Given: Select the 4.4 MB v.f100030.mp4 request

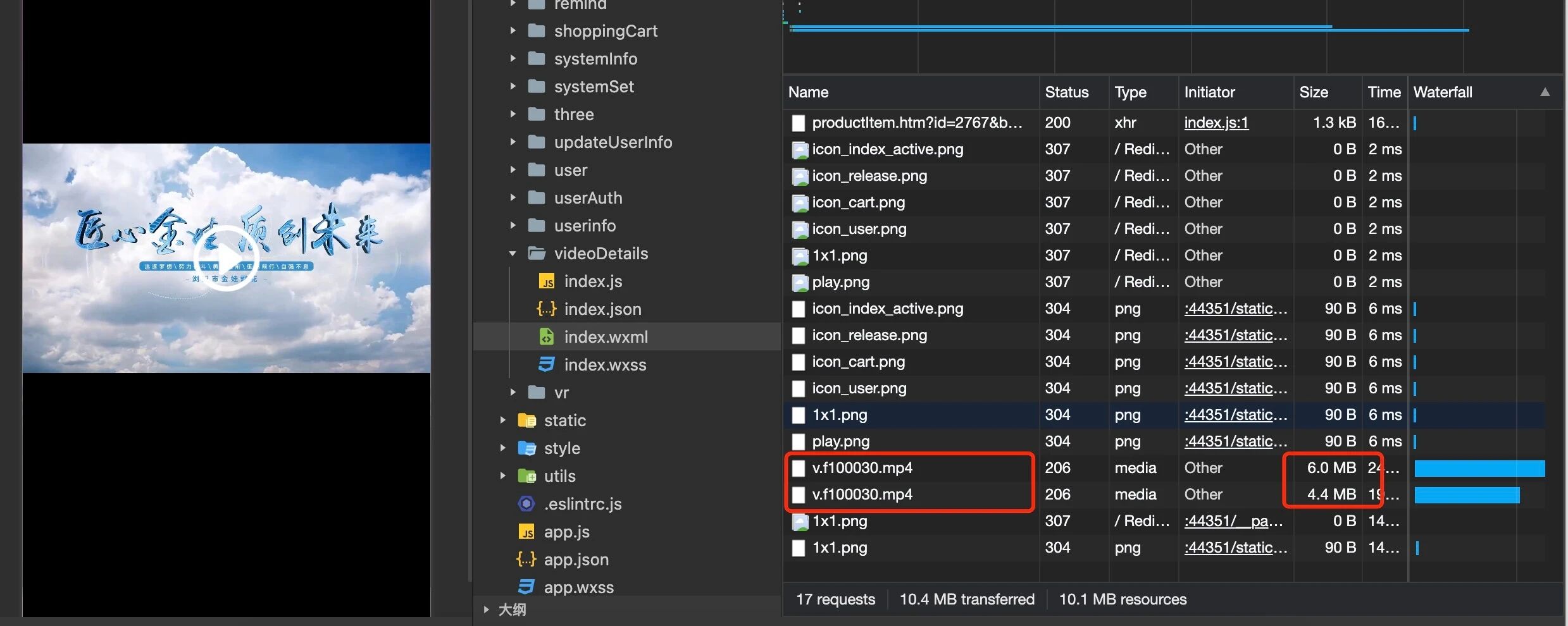Looking at the screenshot, I should tap(1164, 494).
